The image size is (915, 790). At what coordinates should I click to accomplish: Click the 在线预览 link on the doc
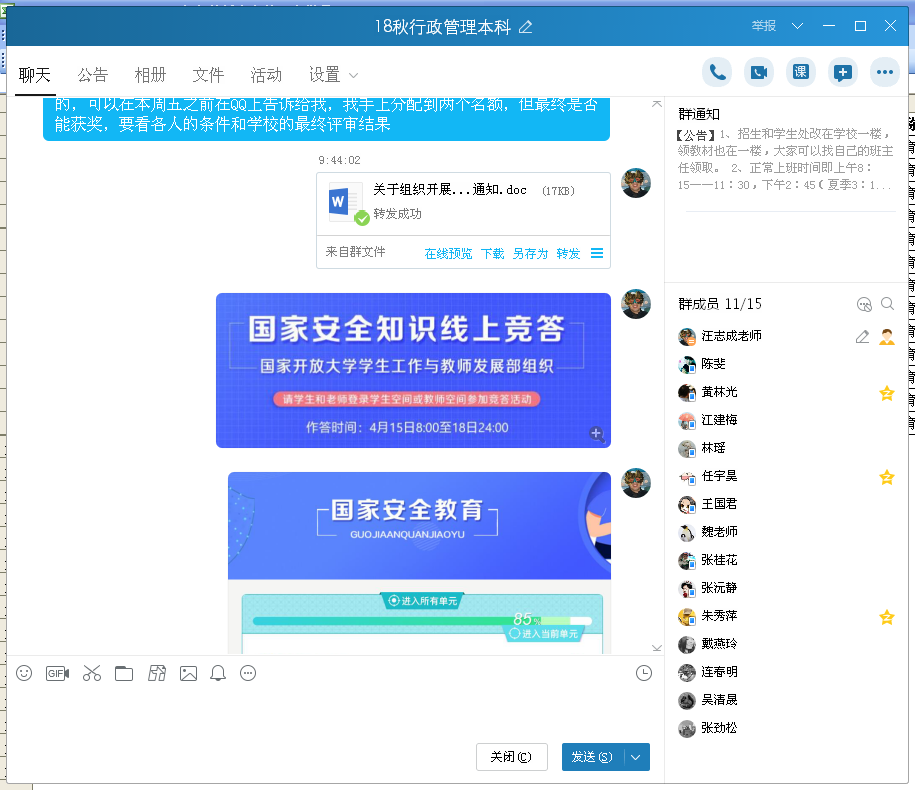pyautogui.click(x=448, y=254)
